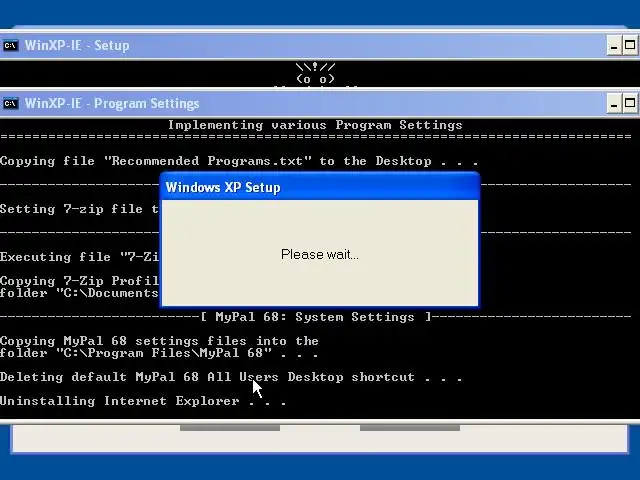Click the "Deleting default MyPal 68" shortcut line
The height and width of the screenshot is (480, 640).
pyautogui.click(x=231, y=377)
